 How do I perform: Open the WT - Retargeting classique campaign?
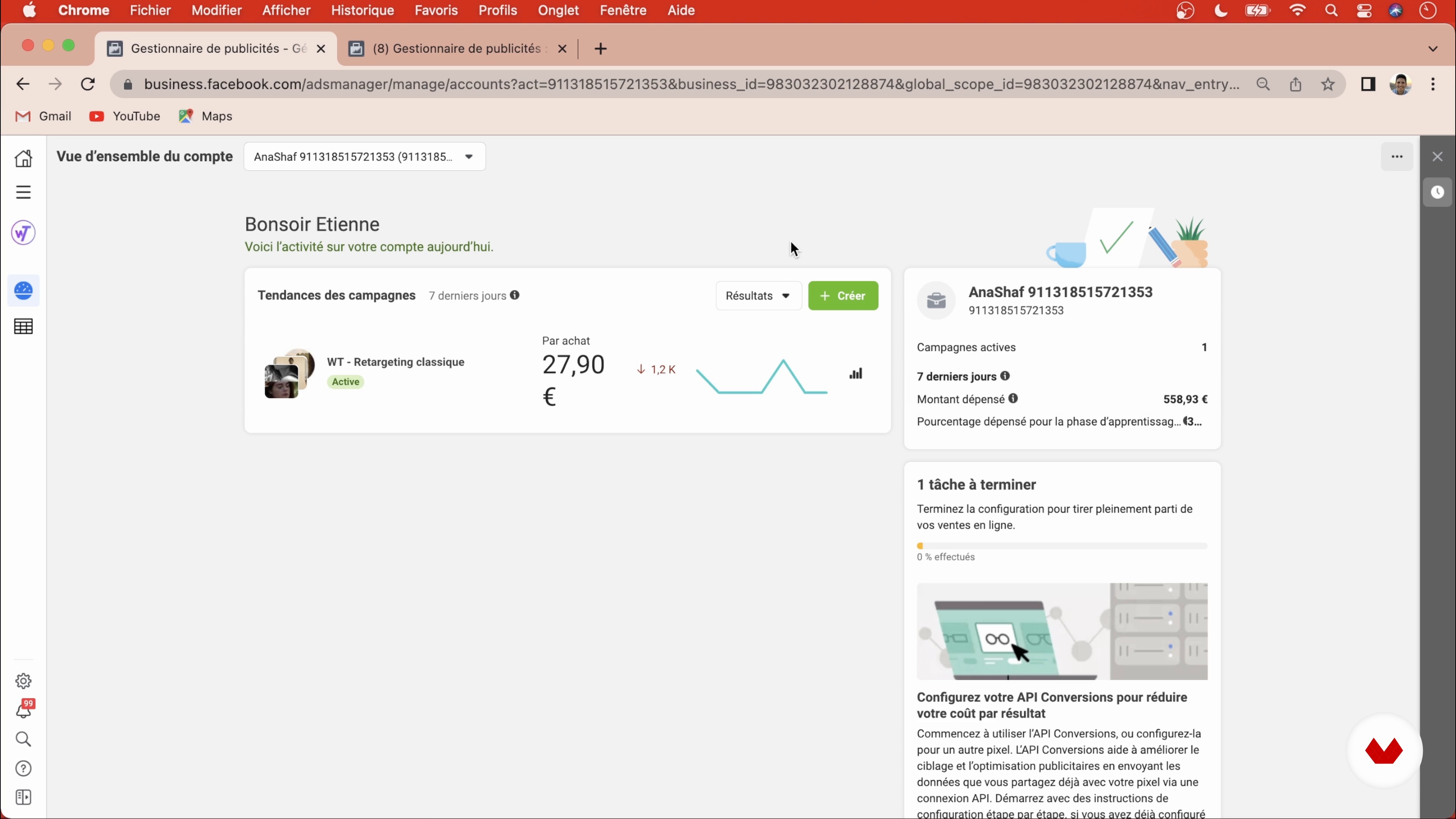[x=395, y=362]
